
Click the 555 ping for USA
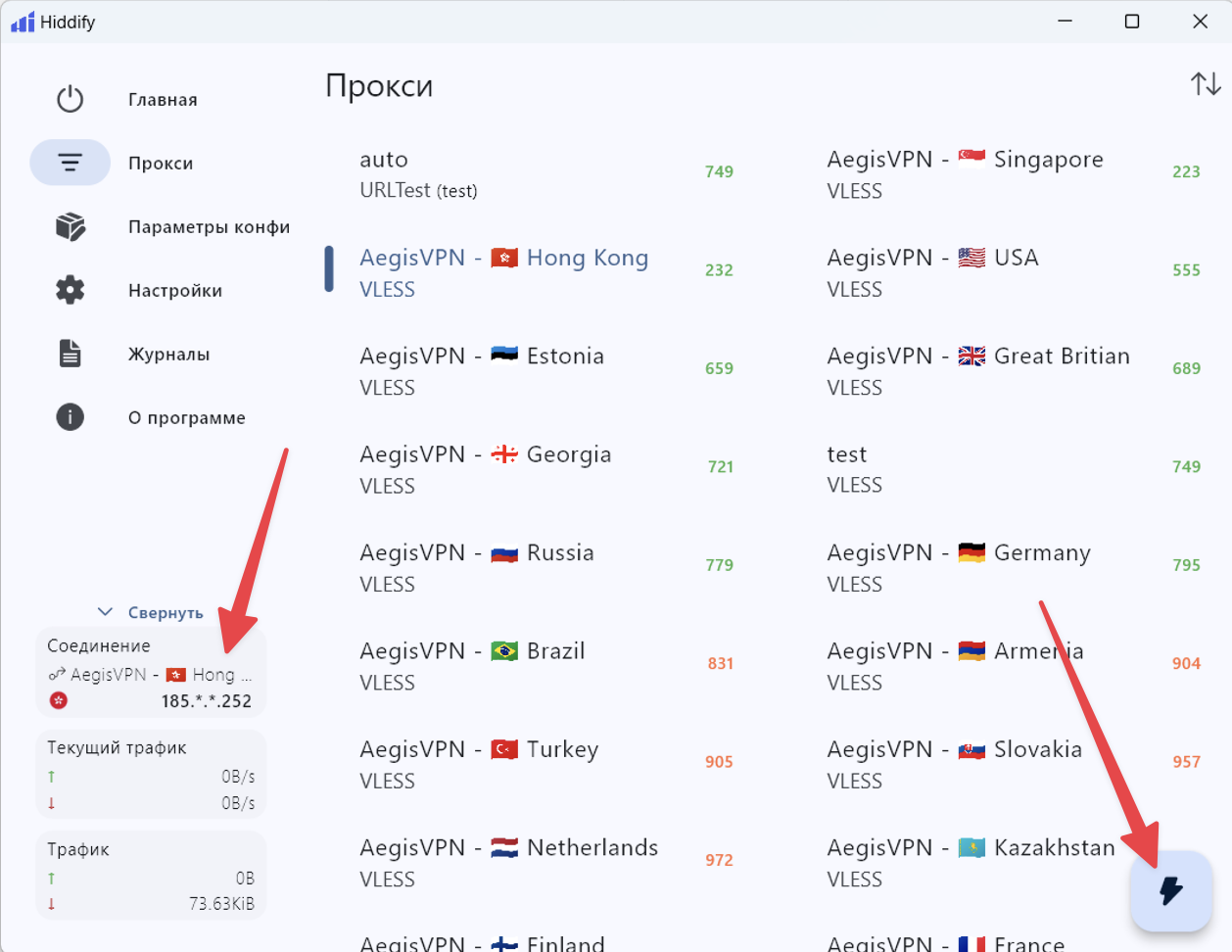1186,270
